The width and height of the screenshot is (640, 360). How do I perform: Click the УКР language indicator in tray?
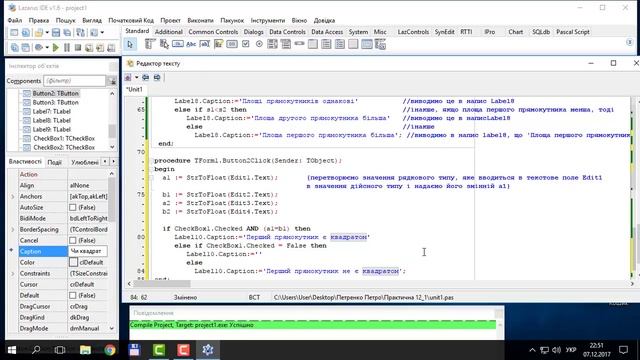click(x=571, y=350)
